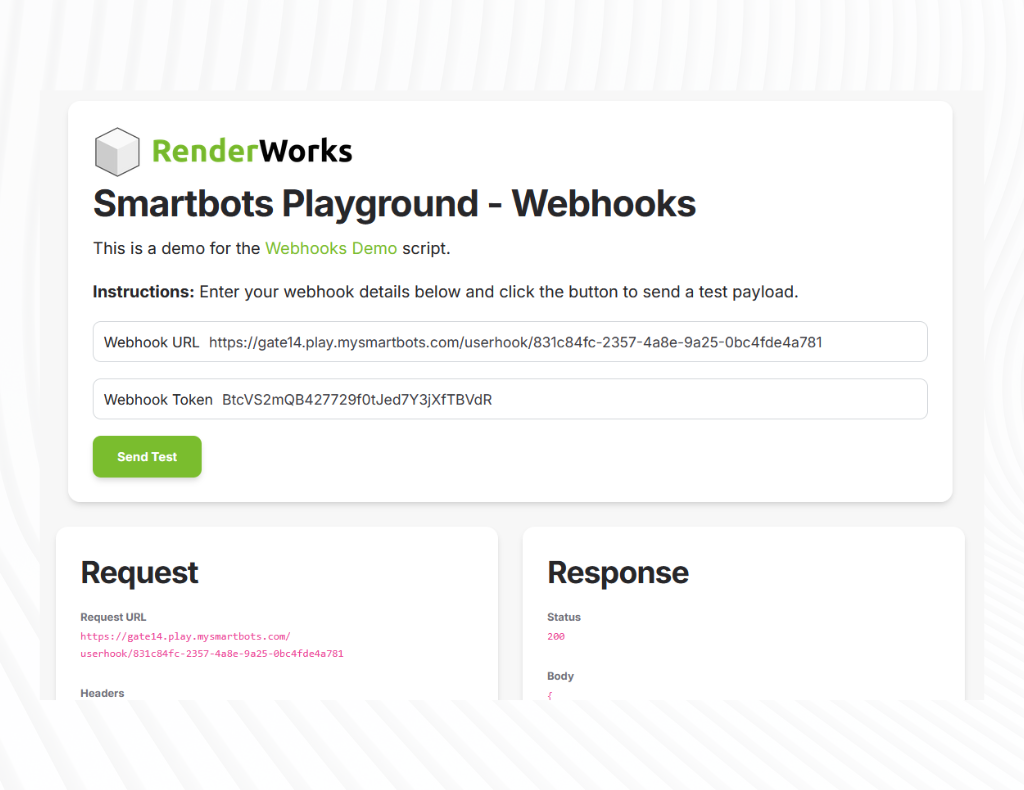This screenshot has width=1024, height=790.
Task: Click the 'This is a demo for the' text
Action: tap(176, 248)
